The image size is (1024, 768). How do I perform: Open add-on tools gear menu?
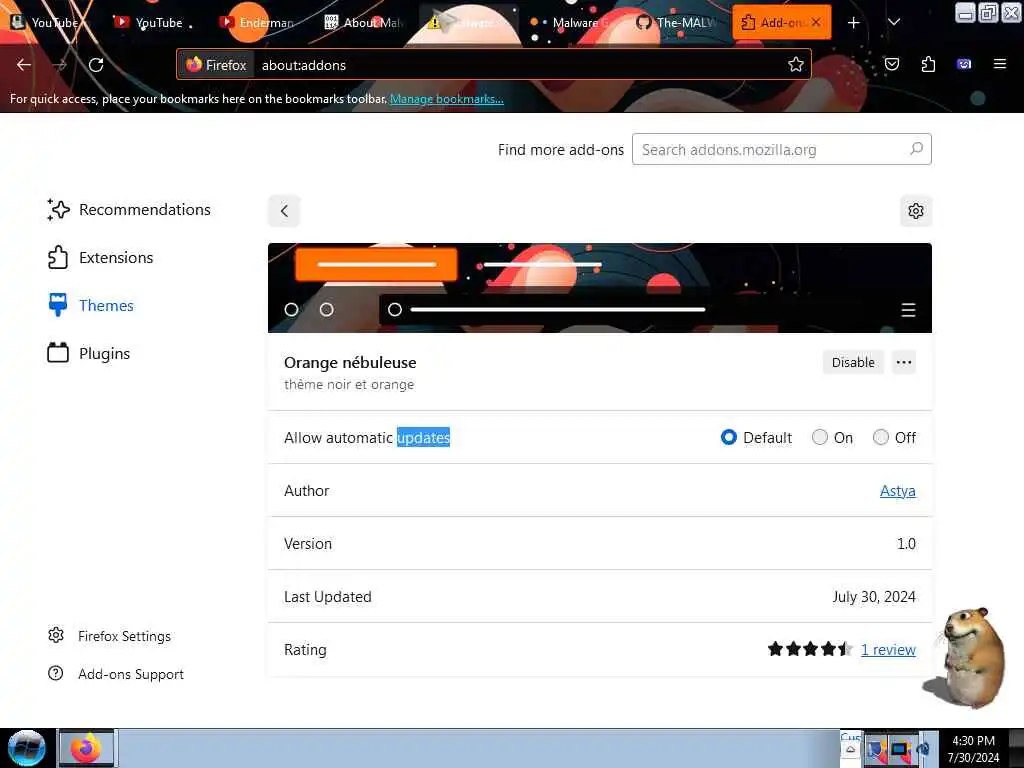click(916, 211)
